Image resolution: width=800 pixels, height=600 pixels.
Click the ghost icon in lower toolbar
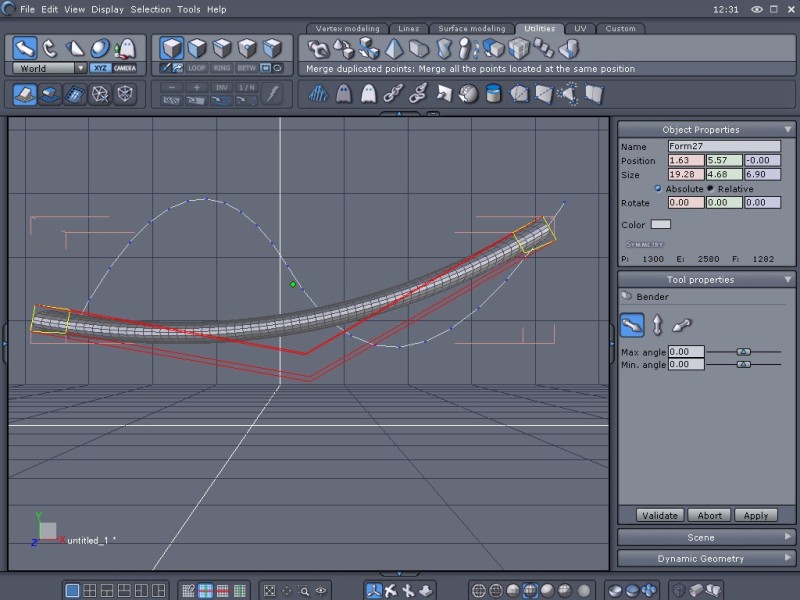point(344,94)
